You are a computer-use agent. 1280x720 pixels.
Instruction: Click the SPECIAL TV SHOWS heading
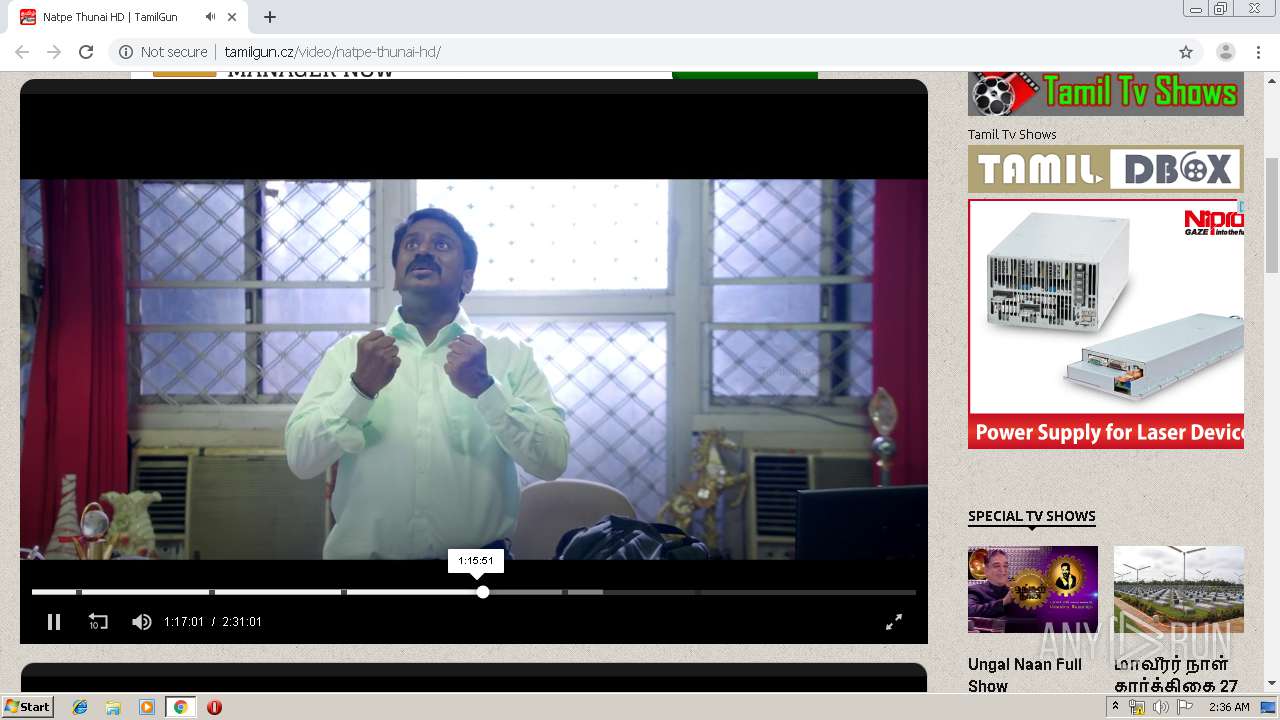[1032, 516]
